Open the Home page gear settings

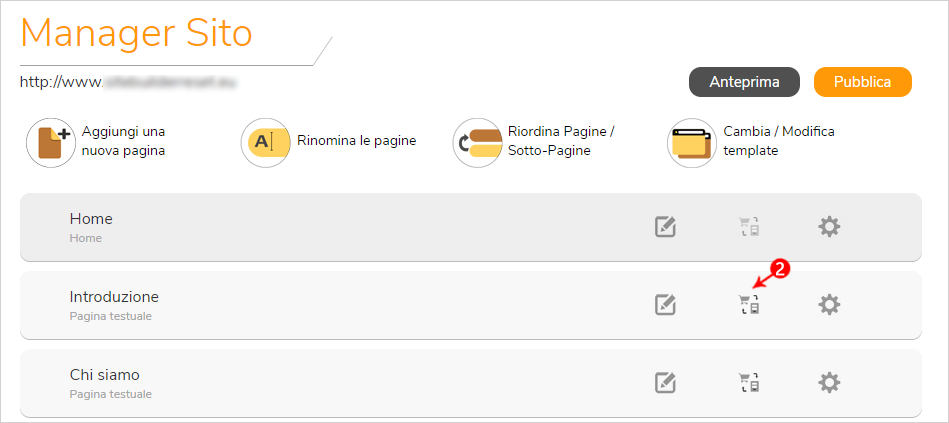(829, 227)
